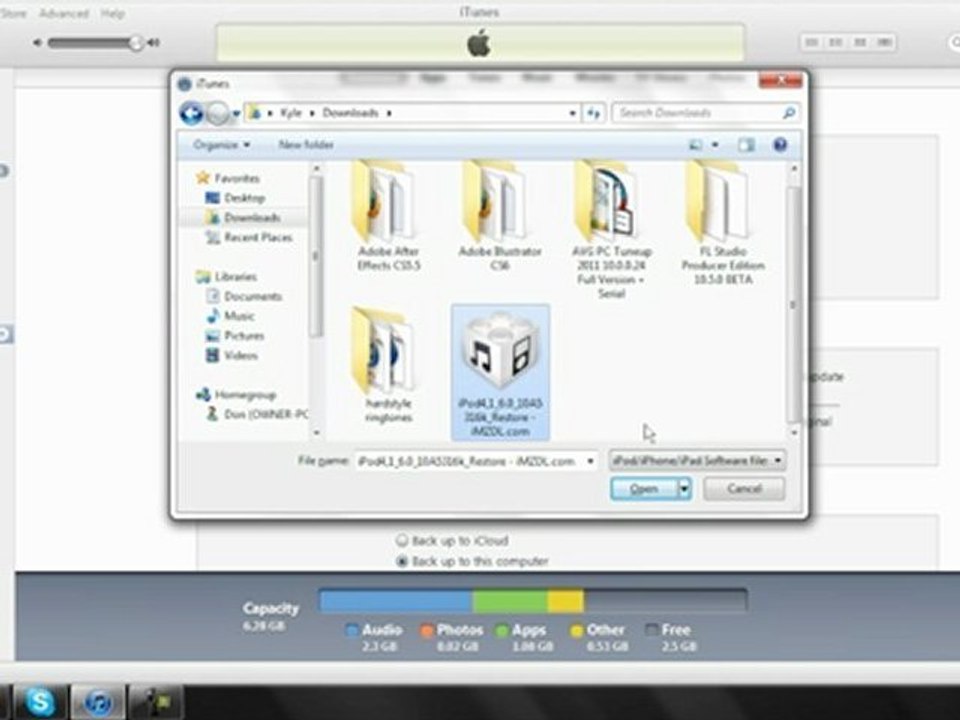This screenshot has height=720, width=960.
Task: Open Libraries in navigation pane
Action: (x=227, y=277)
